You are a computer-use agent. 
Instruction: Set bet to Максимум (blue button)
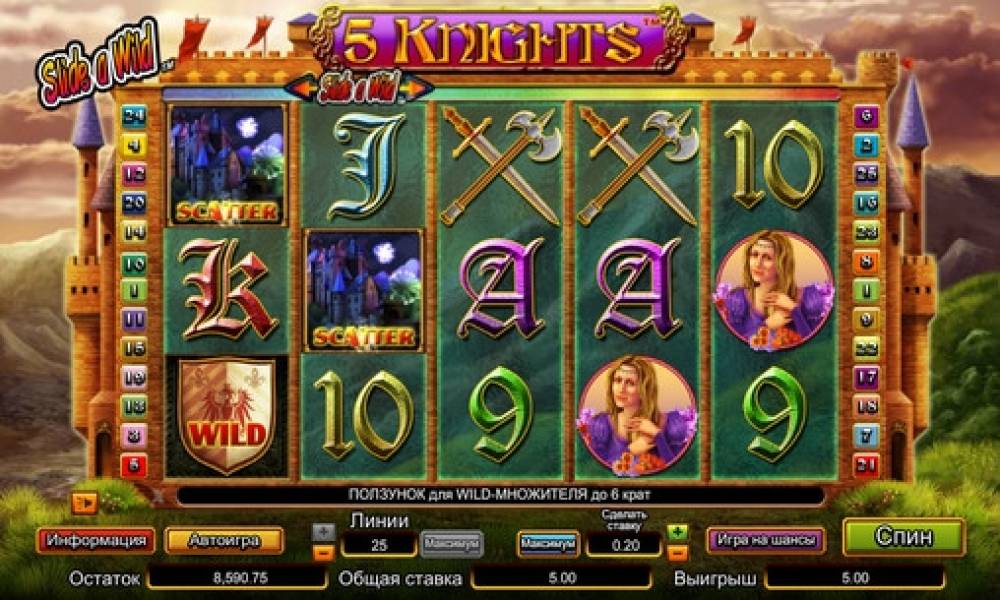pos(548,544)
